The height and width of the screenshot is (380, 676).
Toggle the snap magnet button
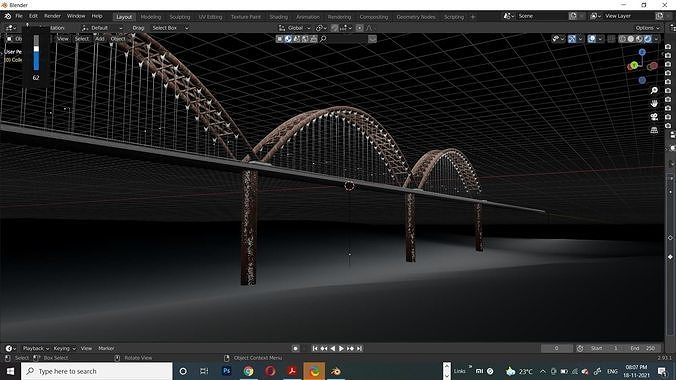(335, 28)
